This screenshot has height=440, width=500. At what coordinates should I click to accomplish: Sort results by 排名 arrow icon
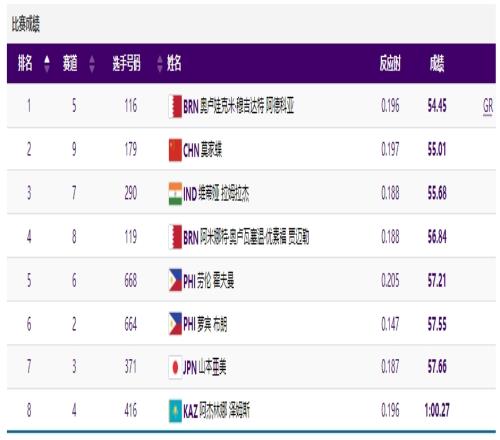pos(47,64)
